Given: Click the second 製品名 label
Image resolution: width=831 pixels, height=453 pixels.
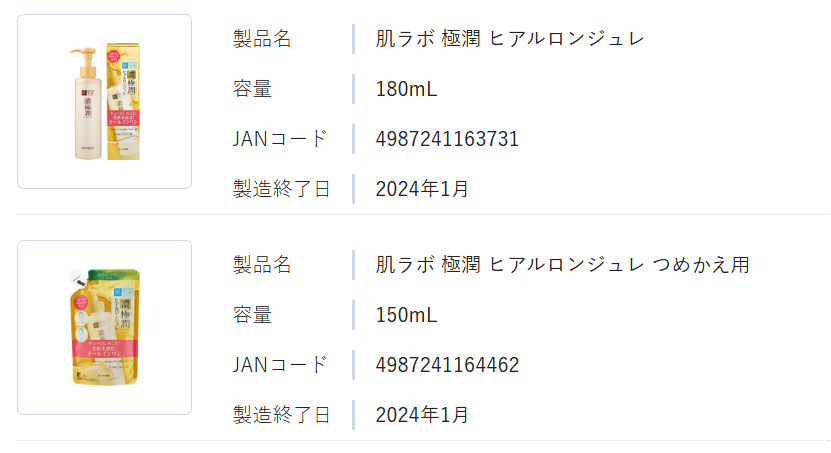Looking at the screenshot, I should click(262, 265).
